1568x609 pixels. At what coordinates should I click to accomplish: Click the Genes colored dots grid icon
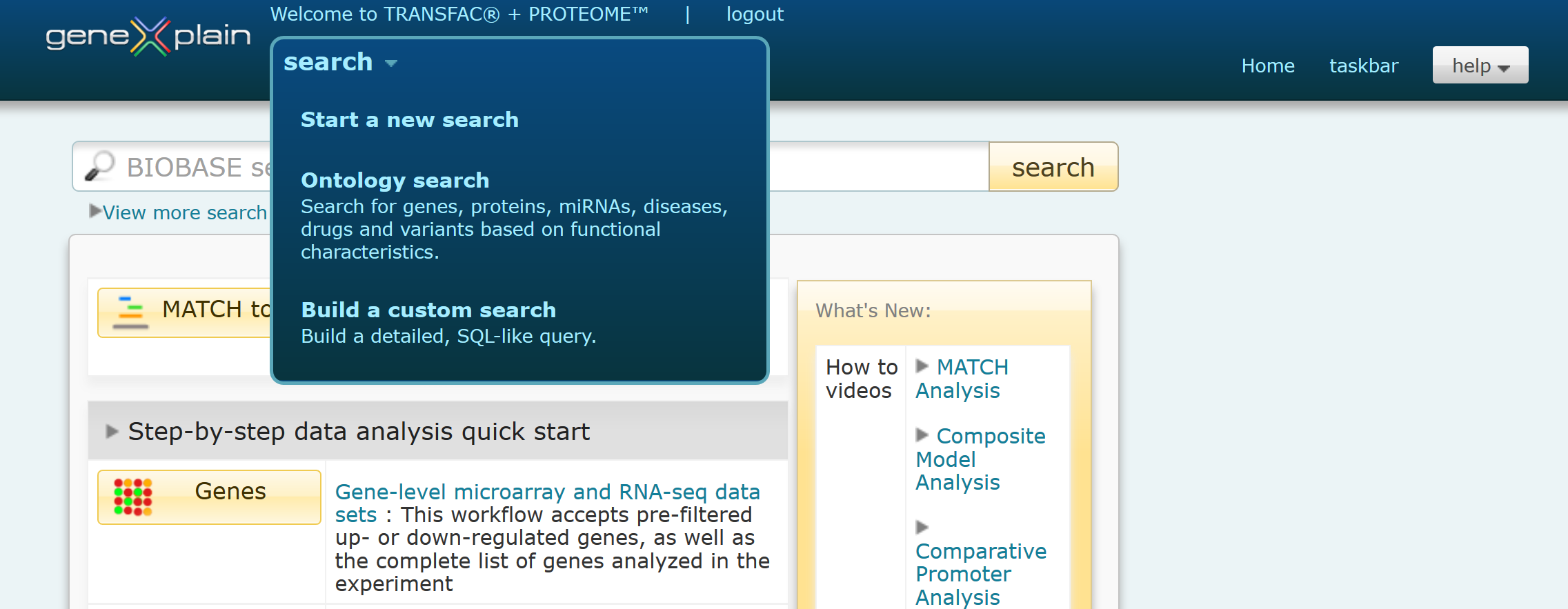coord(132,497)
